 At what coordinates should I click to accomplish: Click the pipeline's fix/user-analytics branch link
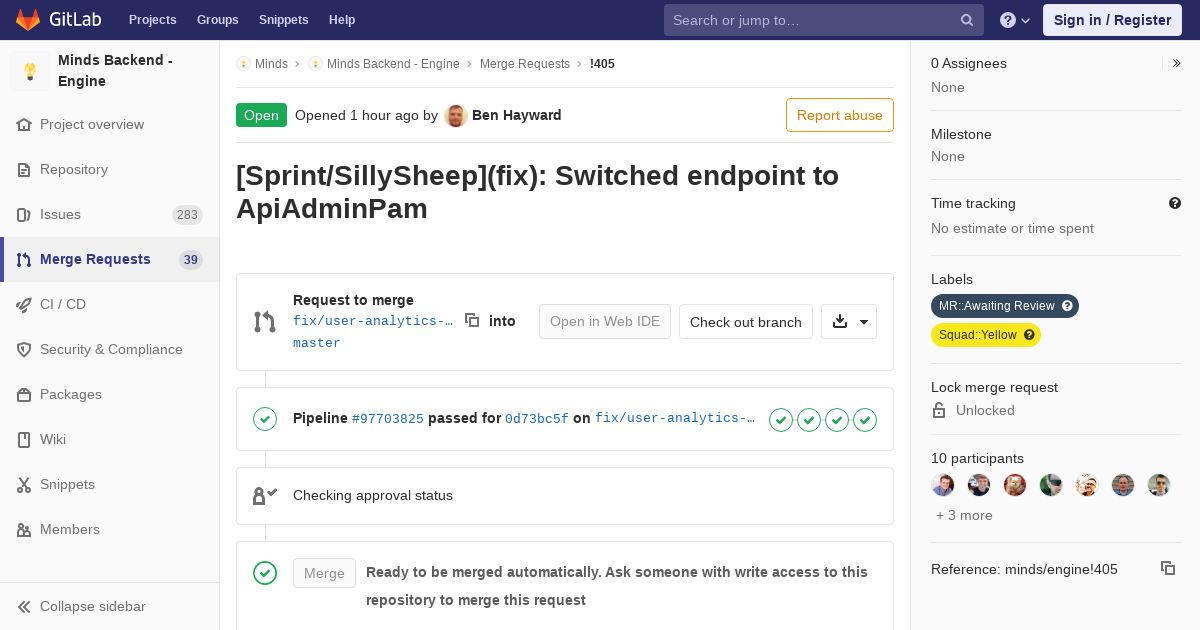[675, 419]
